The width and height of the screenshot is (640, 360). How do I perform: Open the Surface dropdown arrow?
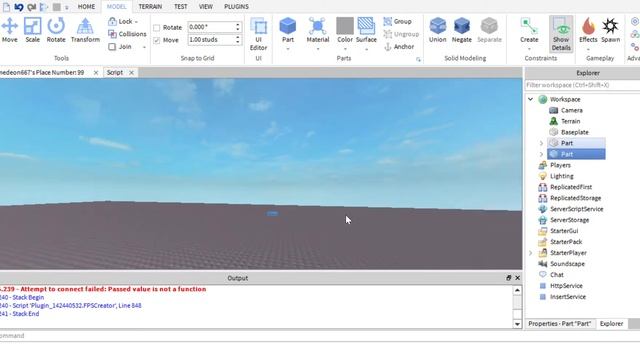[x=366, y=49]
